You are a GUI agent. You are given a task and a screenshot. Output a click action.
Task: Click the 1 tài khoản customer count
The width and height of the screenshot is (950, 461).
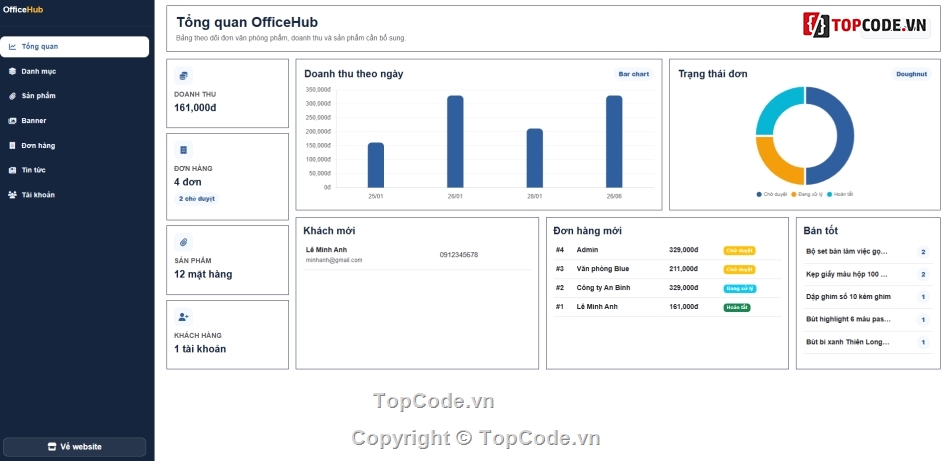tap(200, 349)
